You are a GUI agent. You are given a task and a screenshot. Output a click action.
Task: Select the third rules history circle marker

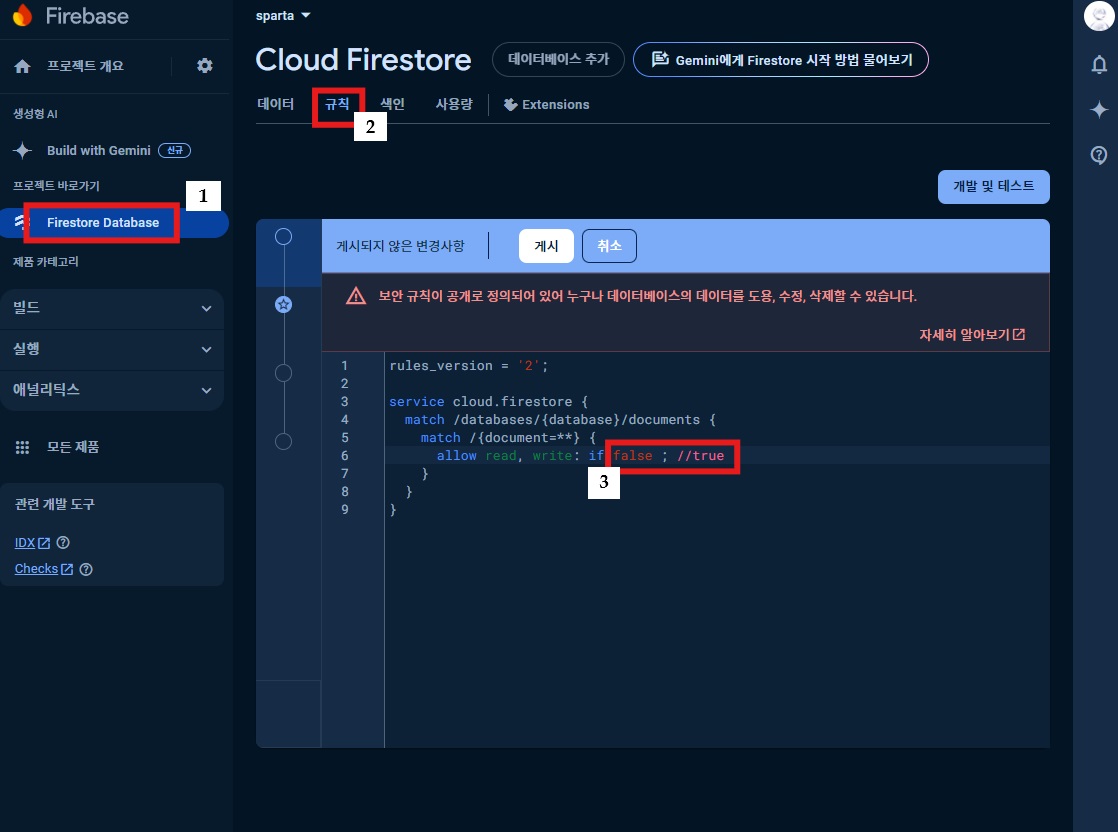point(283,373)
